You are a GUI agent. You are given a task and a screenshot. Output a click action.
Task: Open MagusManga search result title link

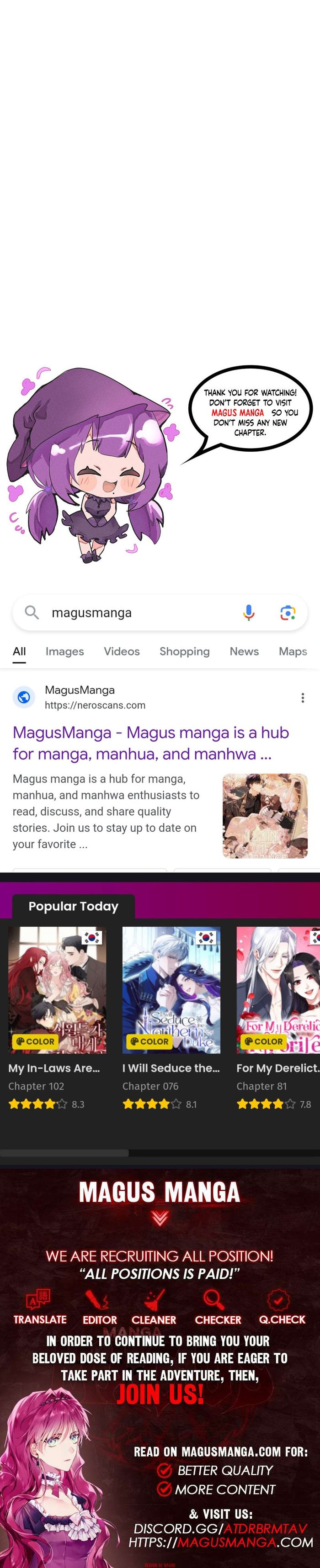tap(150, 743)
